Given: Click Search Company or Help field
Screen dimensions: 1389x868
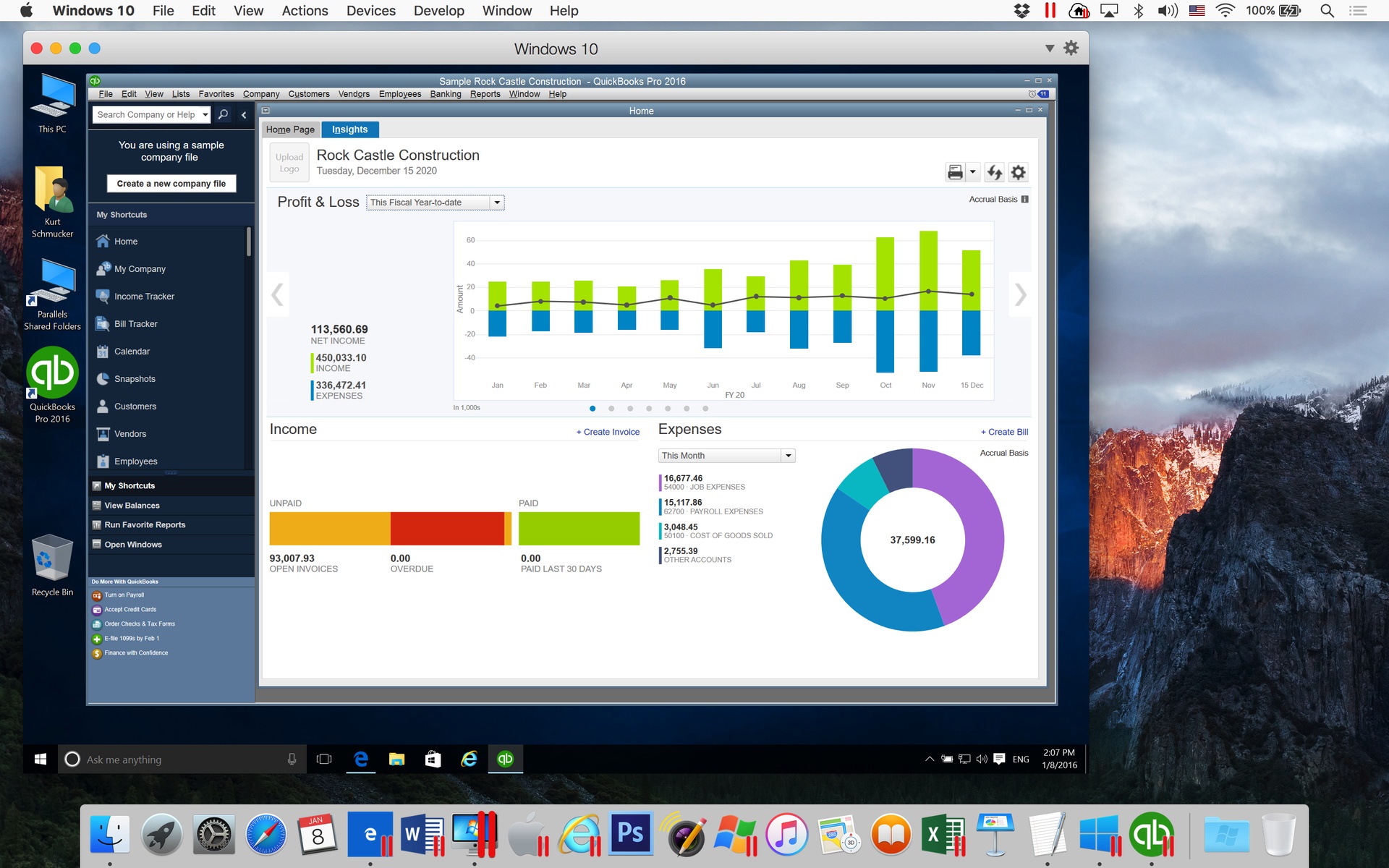Looking at the screenshot, I should click(x=148, y=114).
